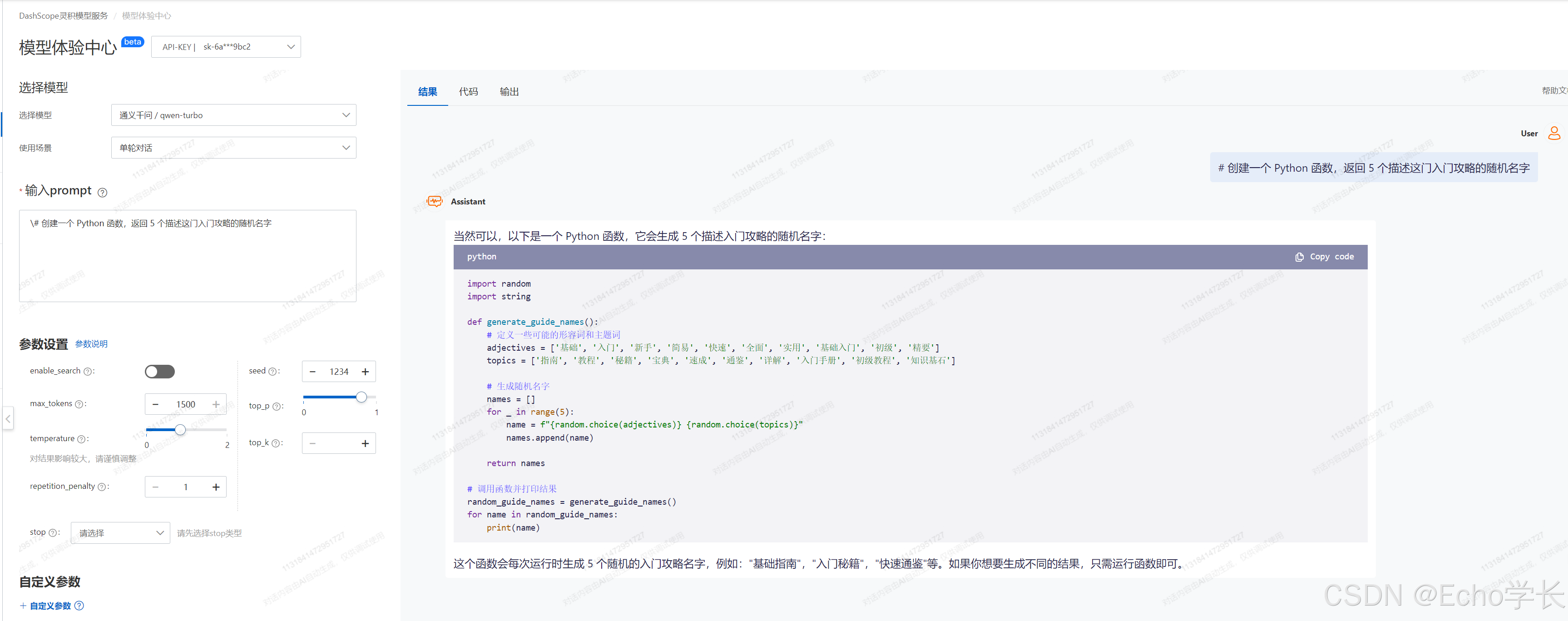
Task: Increase repetition_penalty with plus button
Action: 216,487
